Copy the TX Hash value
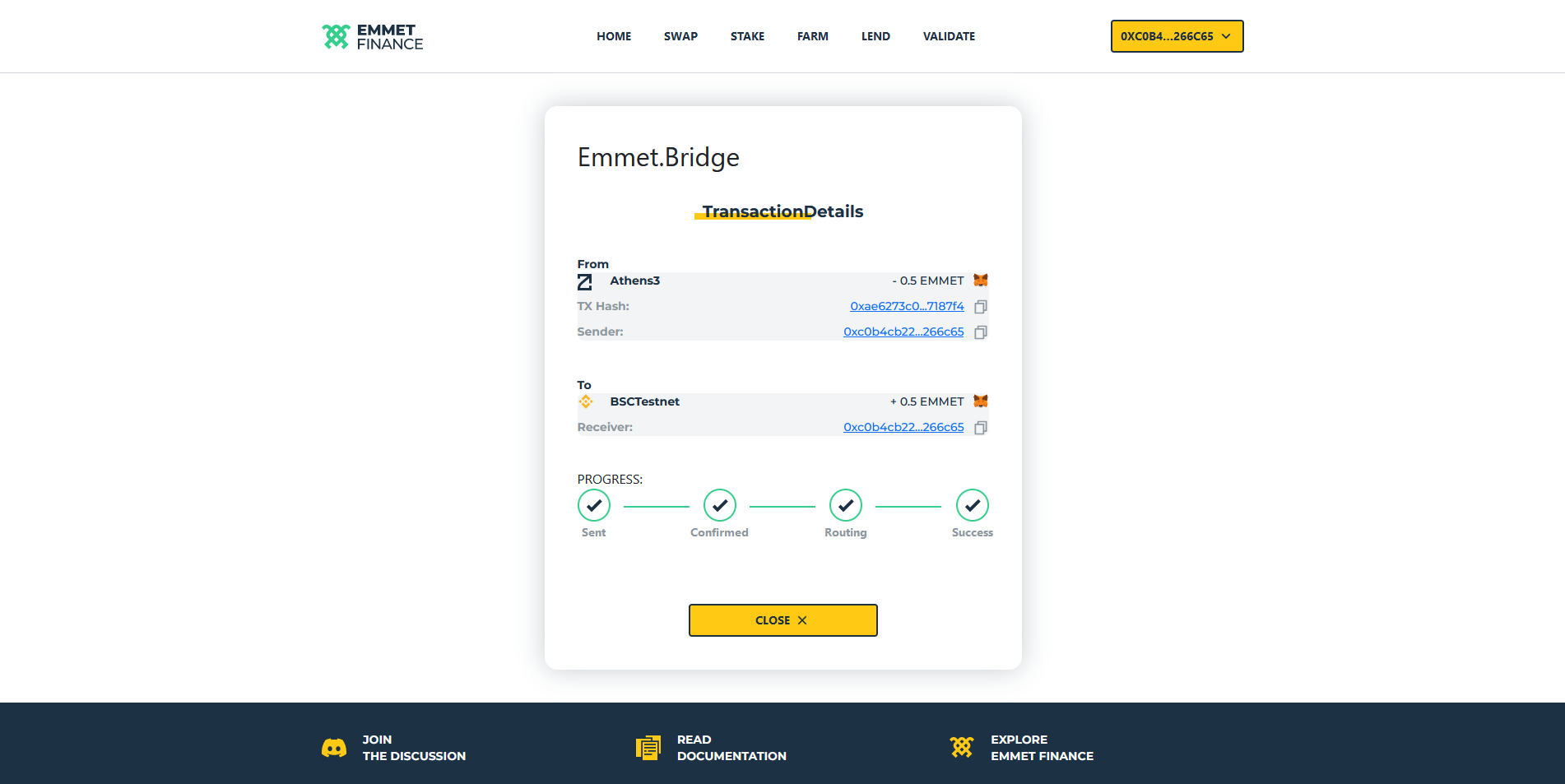The height and width of the screenshot is (784, 1565). (x=980, y=307)
